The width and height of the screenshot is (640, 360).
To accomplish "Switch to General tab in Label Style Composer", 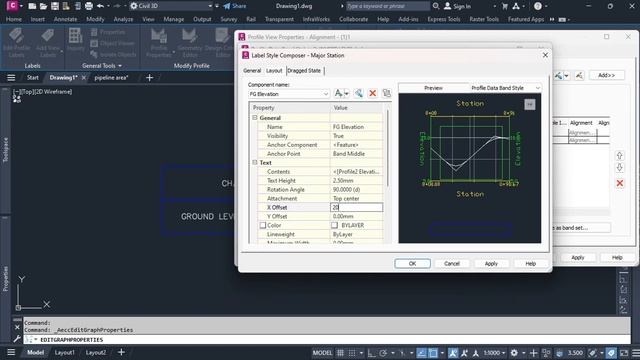I will tap(252, 71).
